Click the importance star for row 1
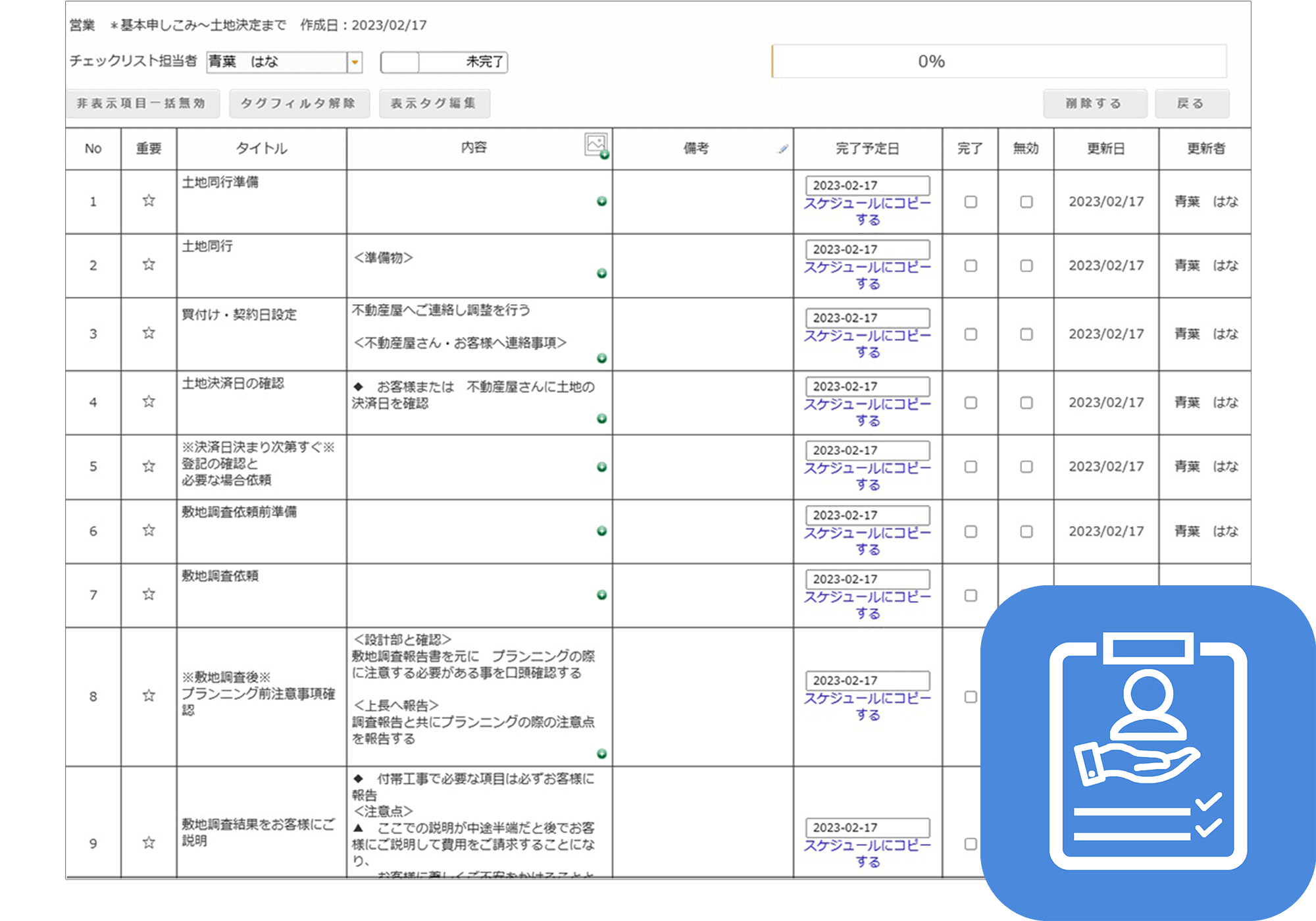1316x921 pixels. tap(149, 201)
